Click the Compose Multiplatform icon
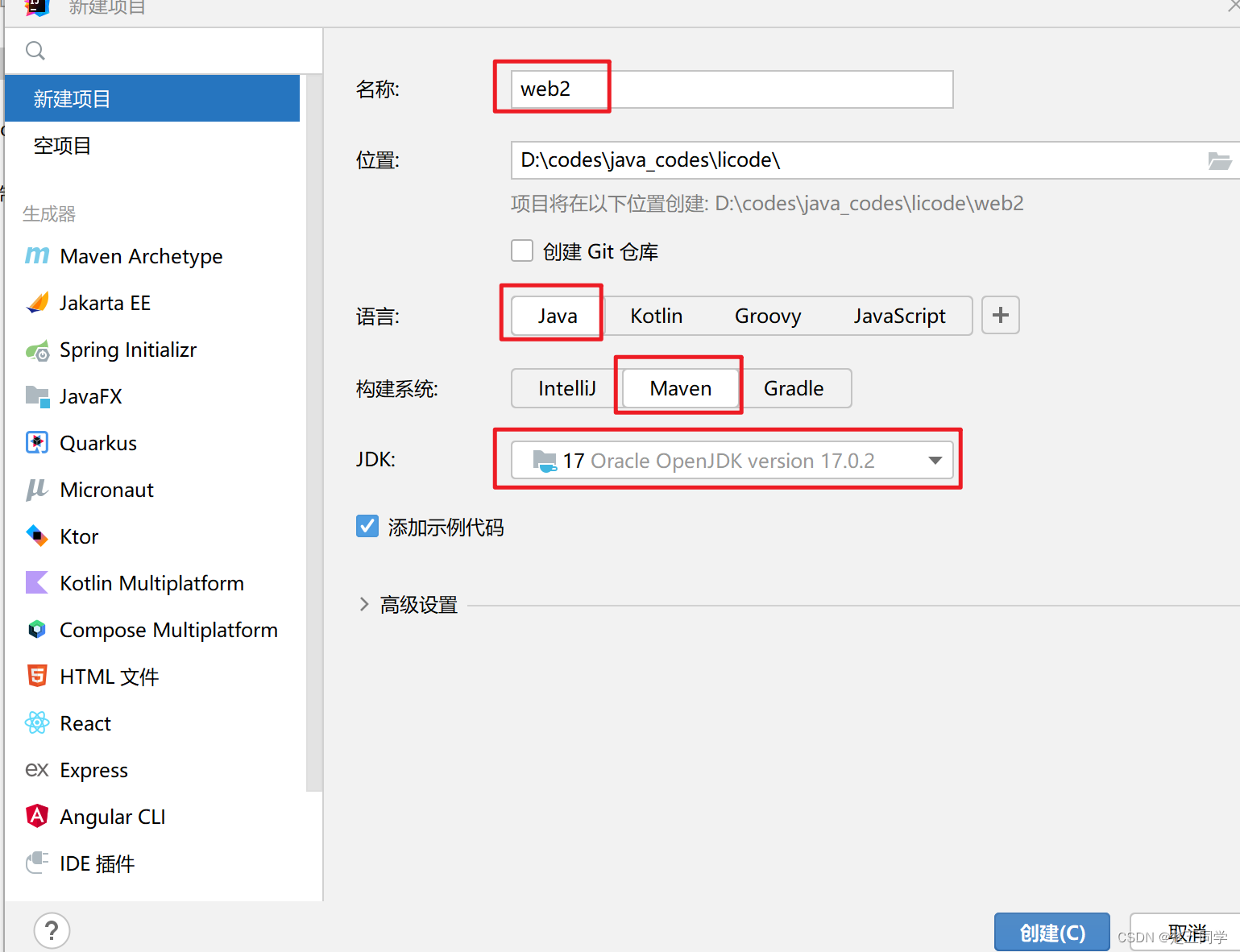The height and width of the screenshot is (952, 1240). tap(37, 630)
